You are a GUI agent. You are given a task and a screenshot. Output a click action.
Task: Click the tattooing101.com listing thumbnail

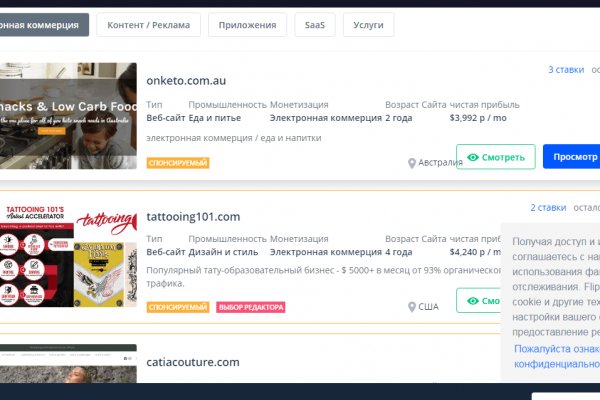click(x=68, y=258)
